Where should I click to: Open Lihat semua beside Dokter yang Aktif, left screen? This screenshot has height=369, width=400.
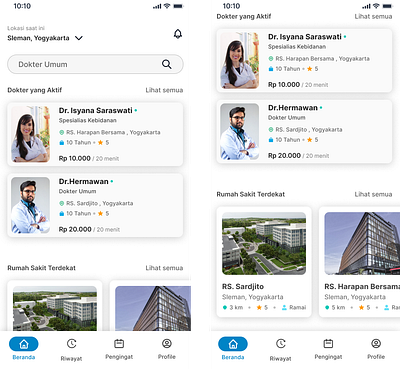coord(164,90)
